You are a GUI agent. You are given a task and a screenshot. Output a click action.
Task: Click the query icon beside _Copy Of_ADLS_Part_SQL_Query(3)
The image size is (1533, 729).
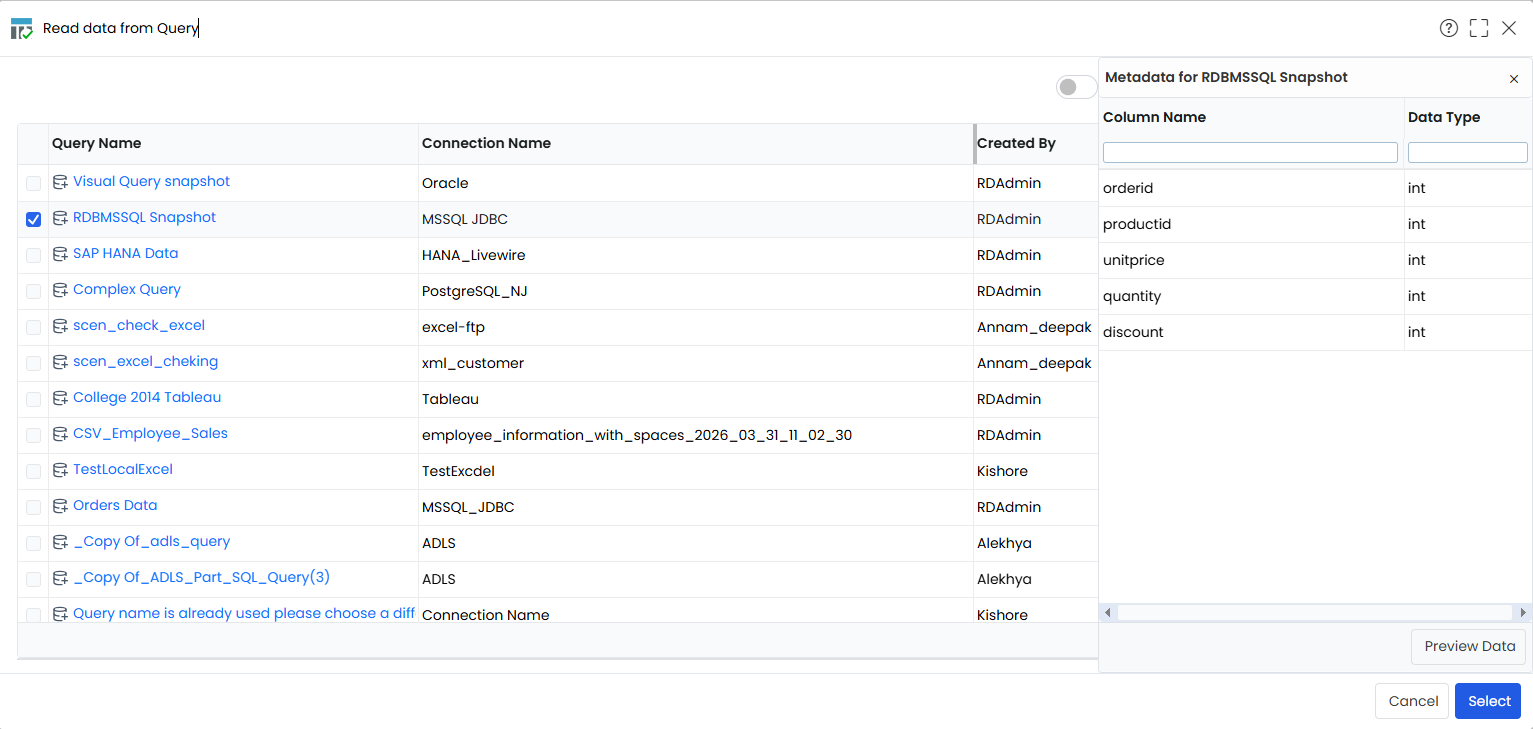[60, 578]
